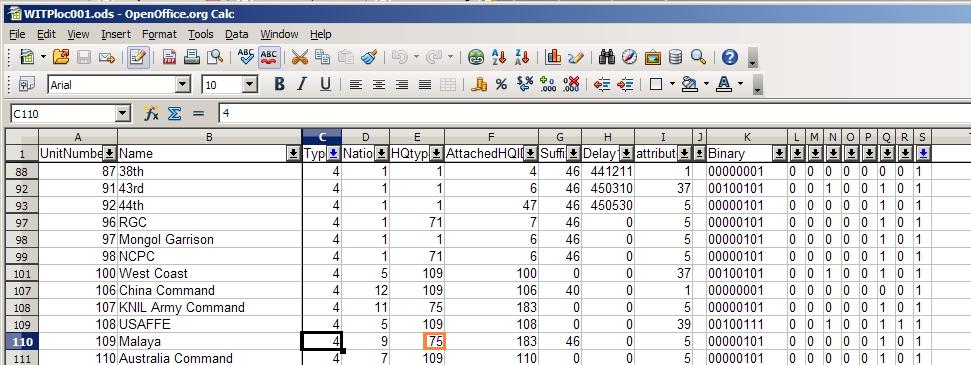
Task: Click the Open file folder icon
Action: tap(61, 58)
